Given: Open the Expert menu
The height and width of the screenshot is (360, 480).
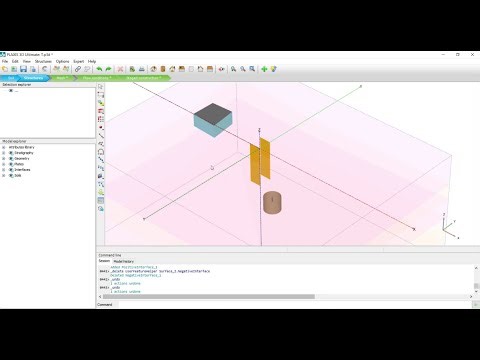Looking at the screenshot, I should 79,61.
